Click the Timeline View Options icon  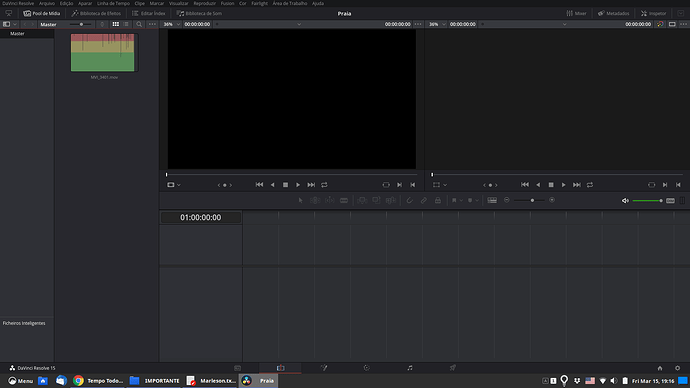(492, 200)
